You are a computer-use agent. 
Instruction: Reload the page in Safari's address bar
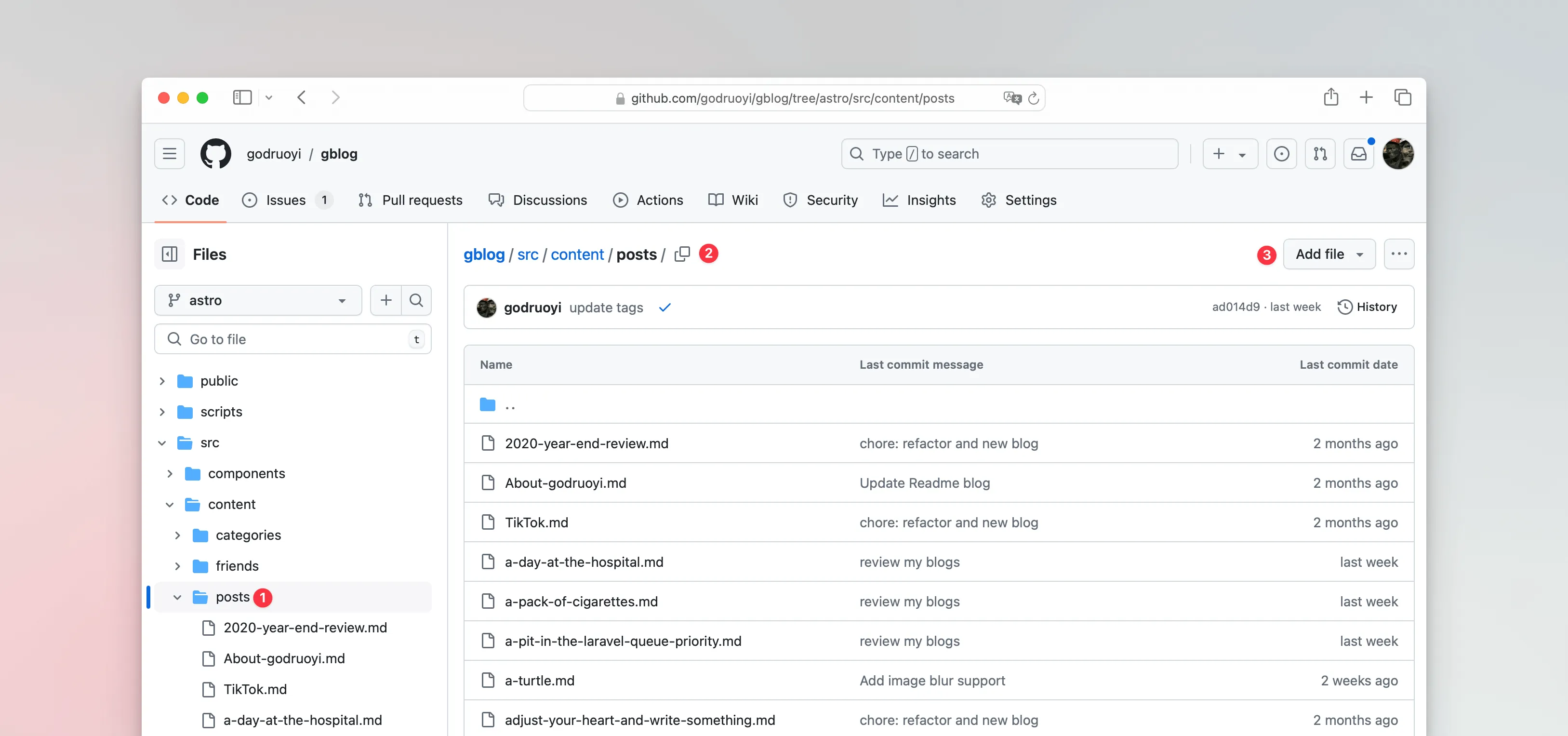coord(1034,98)
